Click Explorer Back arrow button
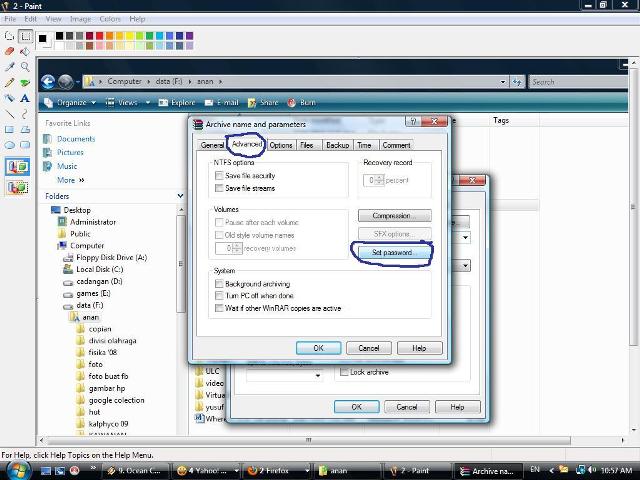The image size is (640, 480). pos(48,82)
